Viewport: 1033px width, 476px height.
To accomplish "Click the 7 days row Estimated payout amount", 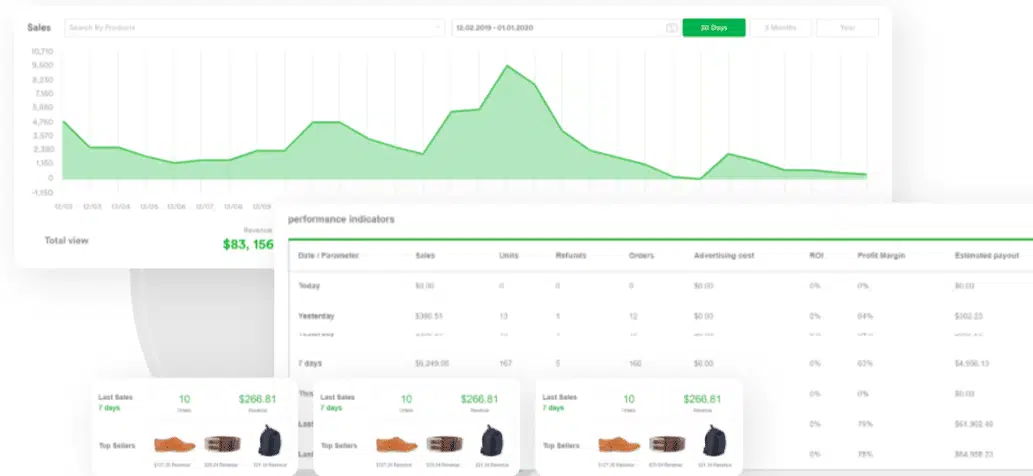I will point(972,363).
